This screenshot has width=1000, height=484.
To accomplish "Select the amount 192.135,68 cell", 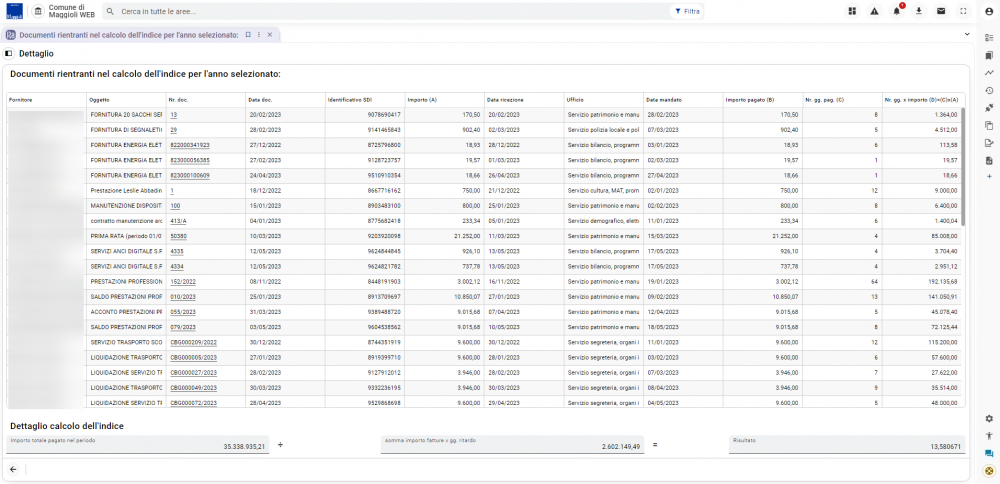I will coord(922,281).
